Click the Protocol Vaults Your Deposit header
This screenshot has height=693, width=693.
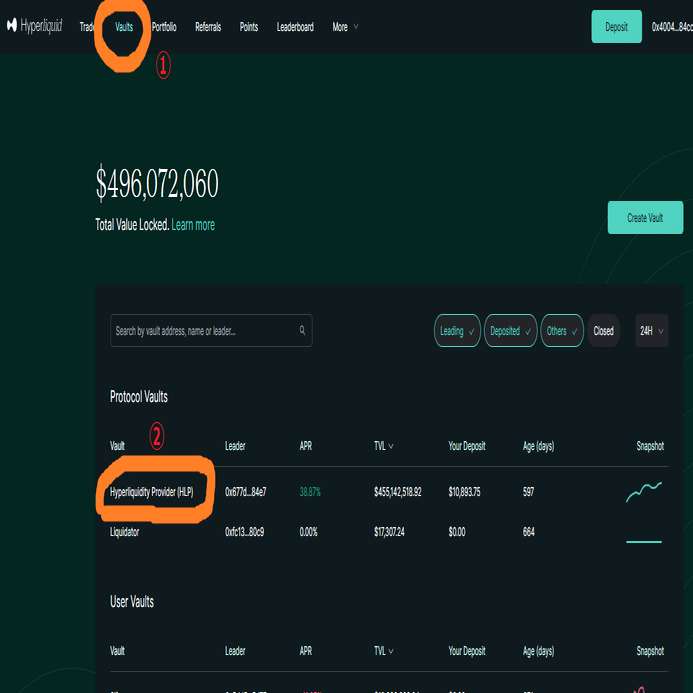click(467, 446)
